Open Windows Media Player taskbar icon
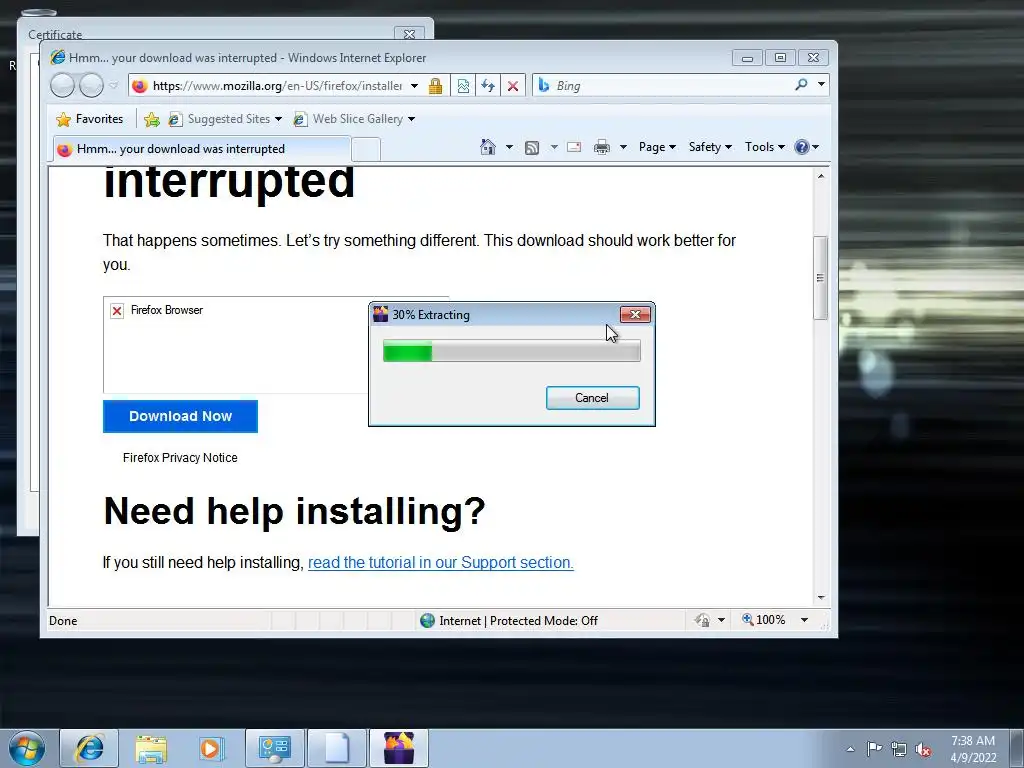Viewport: 1024px width, 768px height. coord(212,748)
